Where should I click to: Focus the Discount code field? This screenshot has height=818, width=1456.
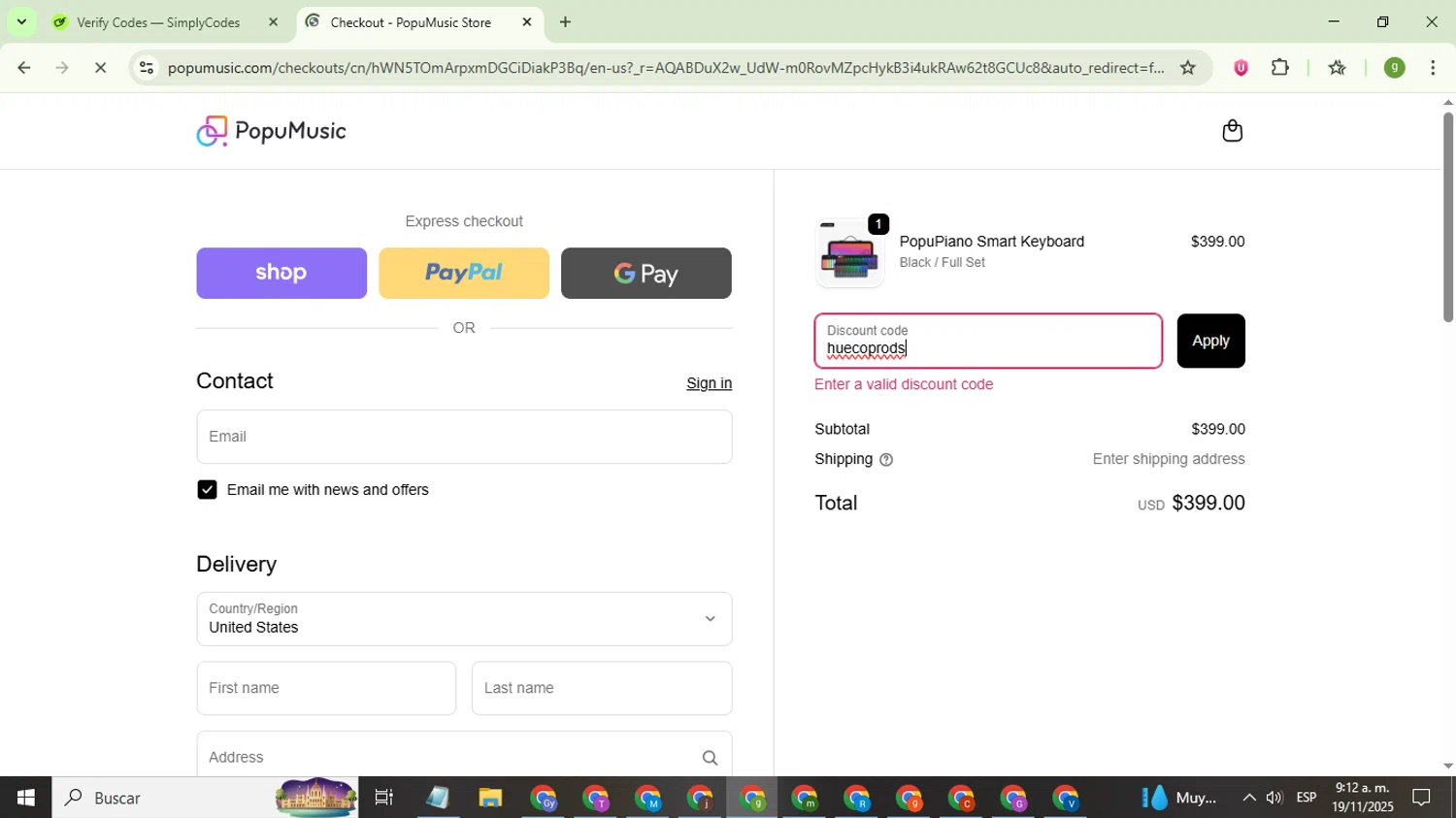988,341
